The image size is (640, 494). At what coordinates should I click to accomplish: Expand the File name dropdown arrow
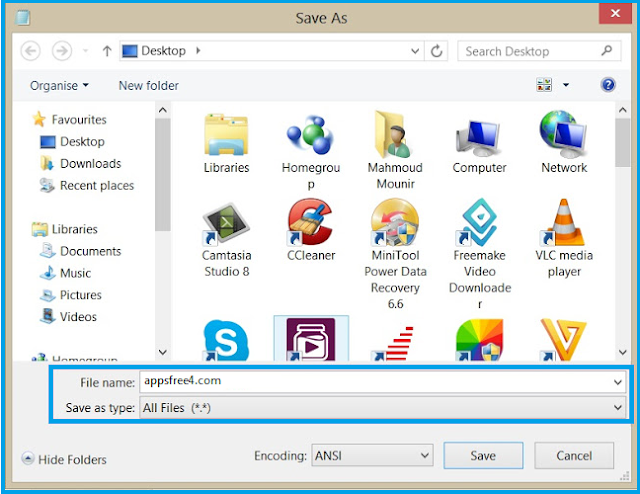[x=617, y=382]
